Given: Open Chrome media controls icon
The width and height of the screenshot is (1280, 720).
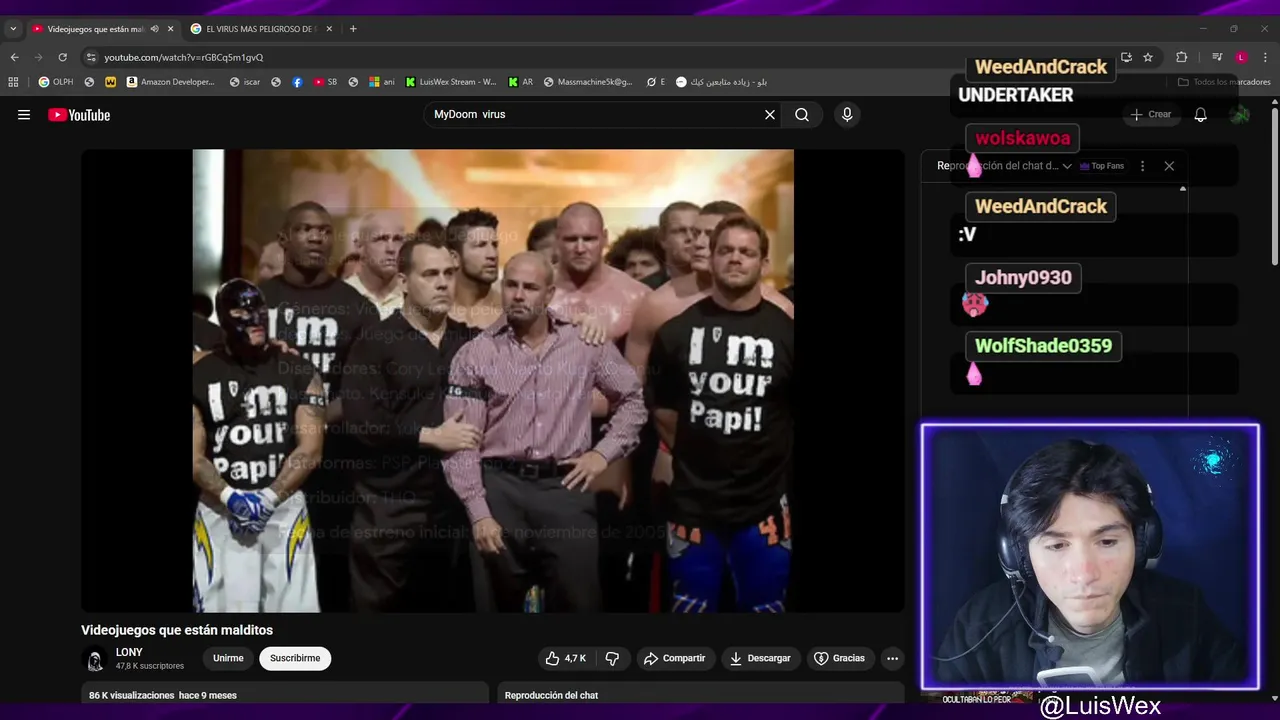Looking at the screenshot, I should click(x=1217, y=57).
